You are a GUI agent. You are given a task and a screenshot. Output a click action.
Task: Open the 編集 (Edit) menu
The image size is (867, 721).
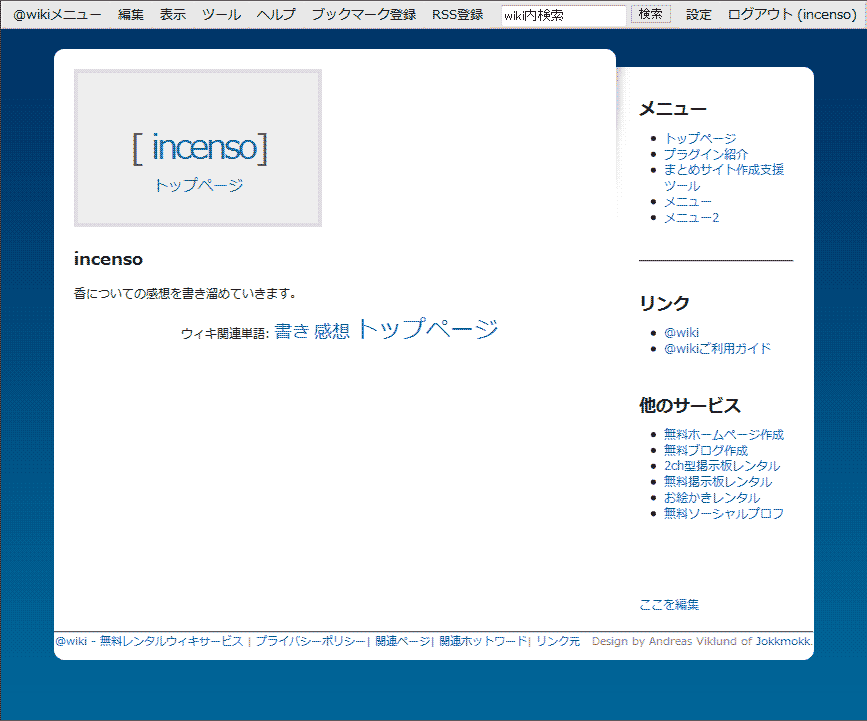(x=130, y=14)
